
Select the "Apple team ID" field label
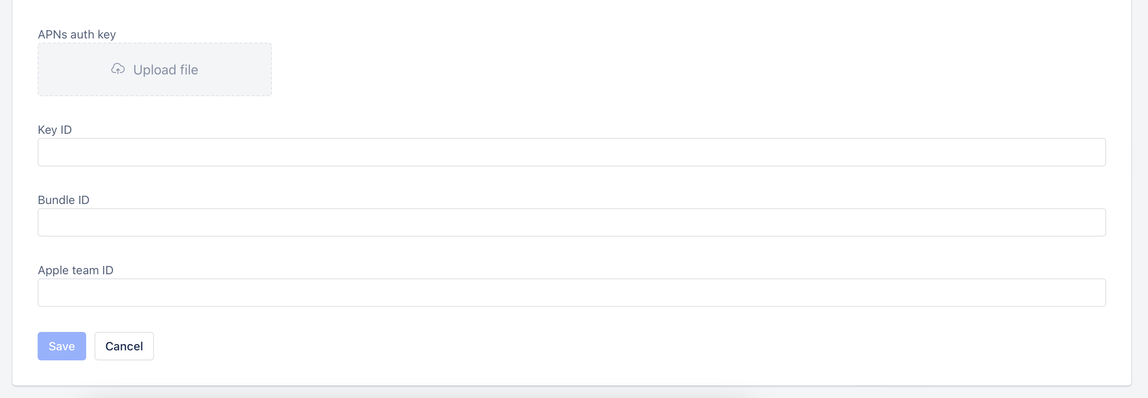click(x=75, y=270)
